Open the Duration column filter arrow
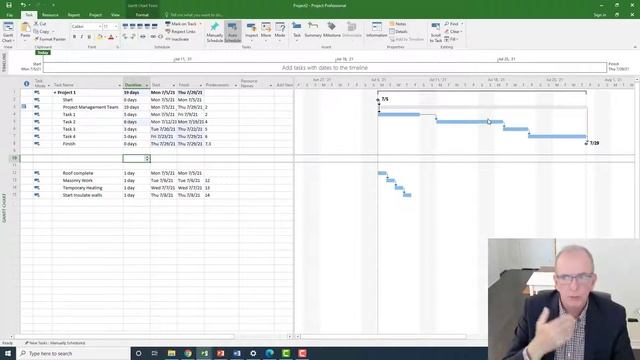Screen dimensions: 640x360 (x=147, y=85)
